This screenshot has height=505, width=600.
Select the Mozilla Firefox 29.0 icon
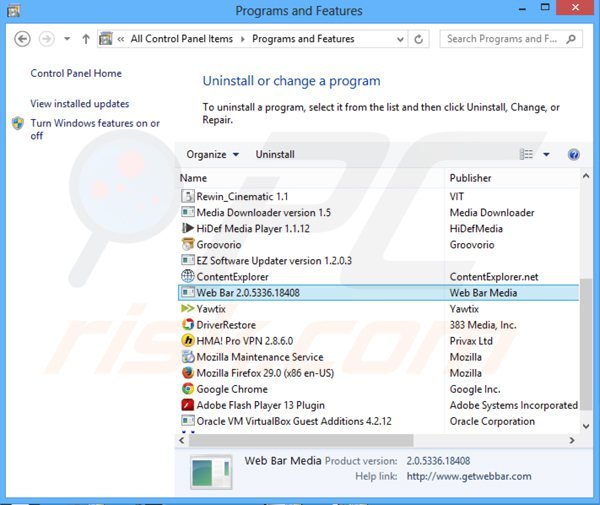pos(188,373)
